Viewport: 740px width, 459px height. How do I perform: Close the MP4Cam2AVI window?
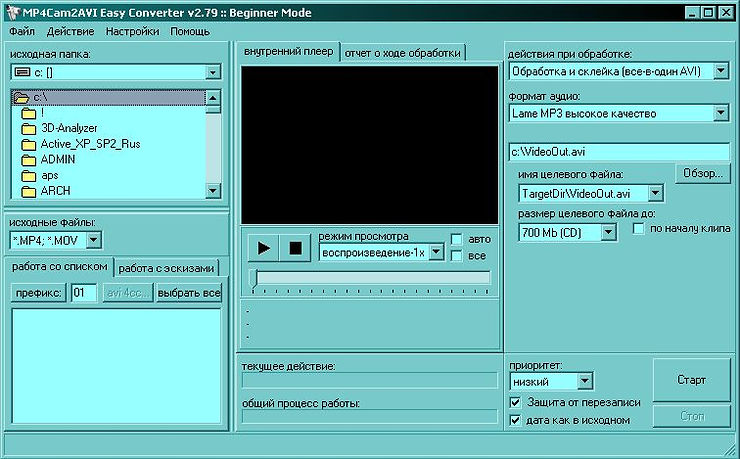pyautogui.click(x=725, y=13)
